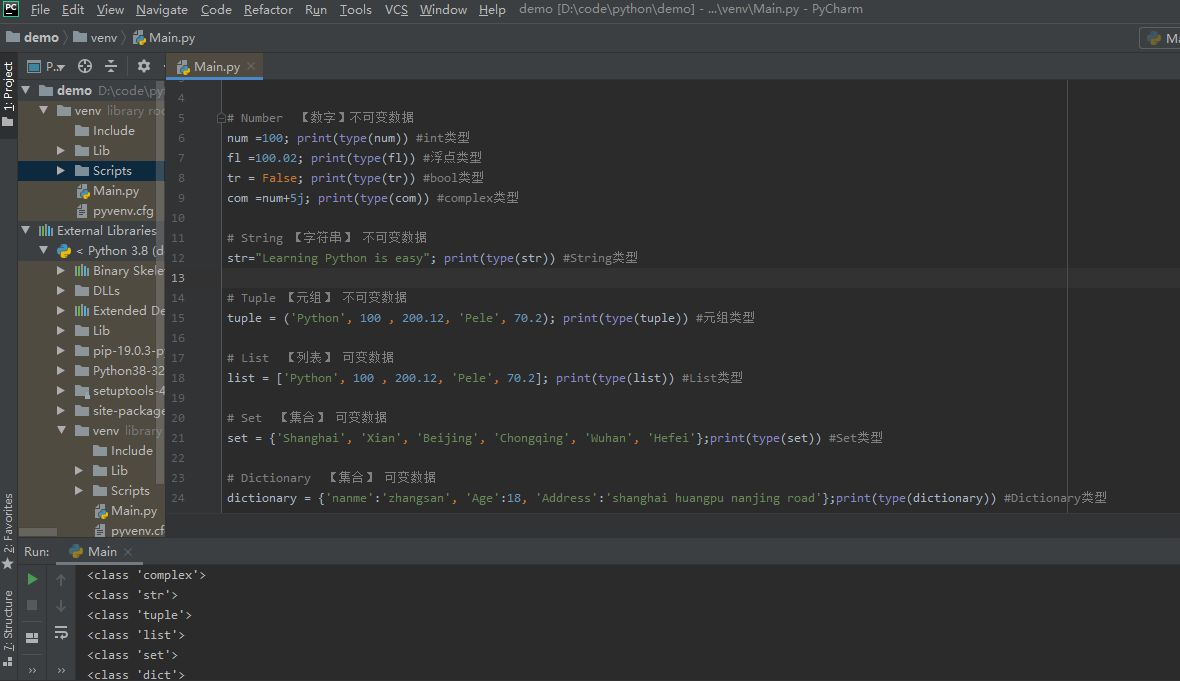Stop the running process in Run panel
Viewport: 1180px width, 681px height.
(x=32, y=605)
